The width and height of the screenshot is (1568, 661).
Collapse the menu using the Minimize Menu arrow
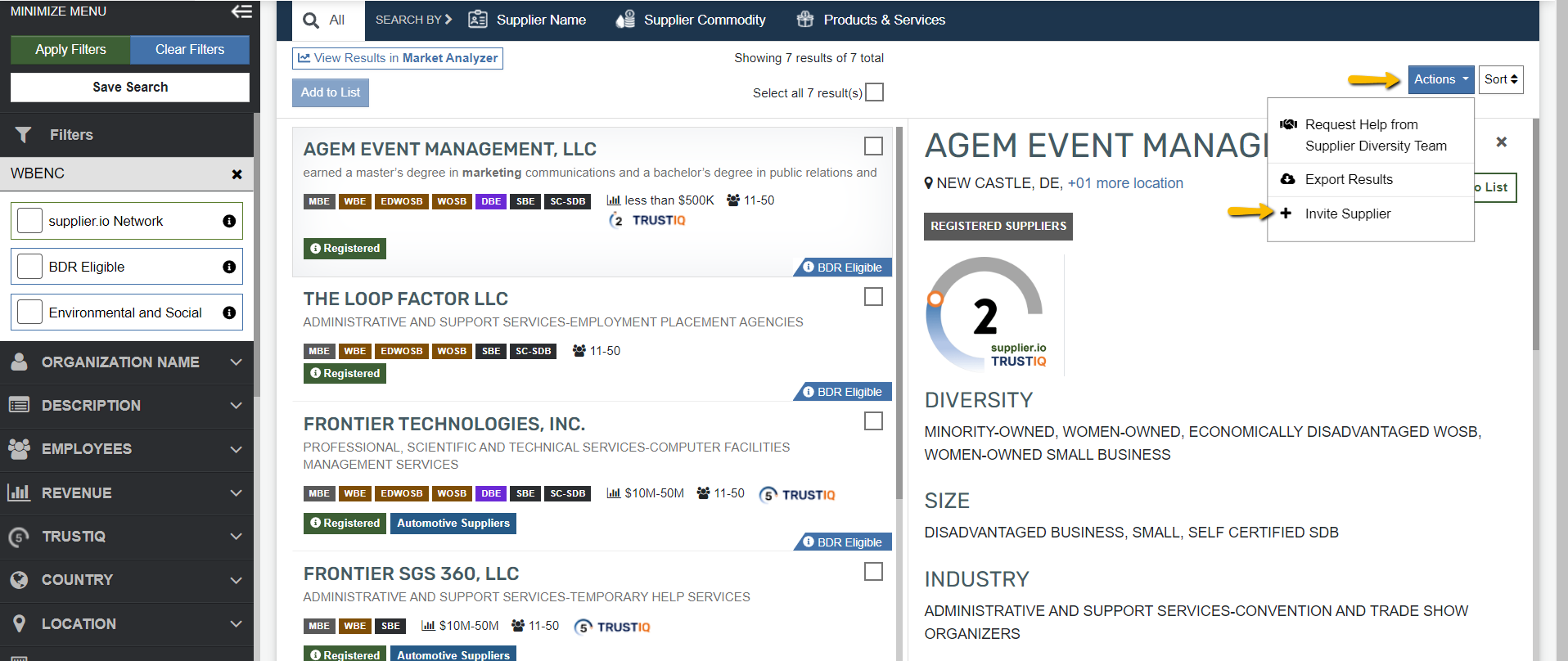tap(241, 11)
